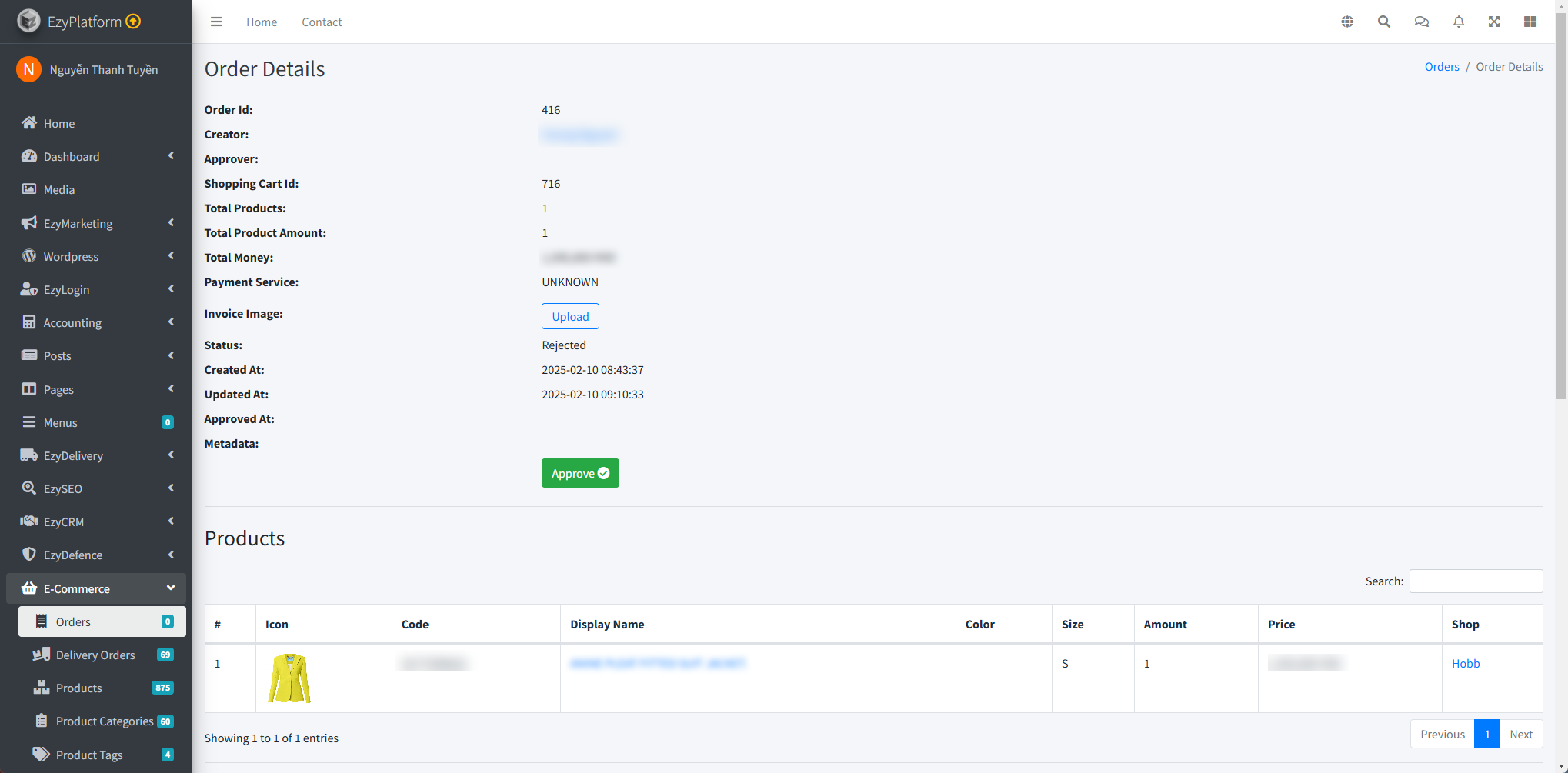Sort products table by Display Name
Viewport: 1568px width, 773px height.
pos(758,624)
